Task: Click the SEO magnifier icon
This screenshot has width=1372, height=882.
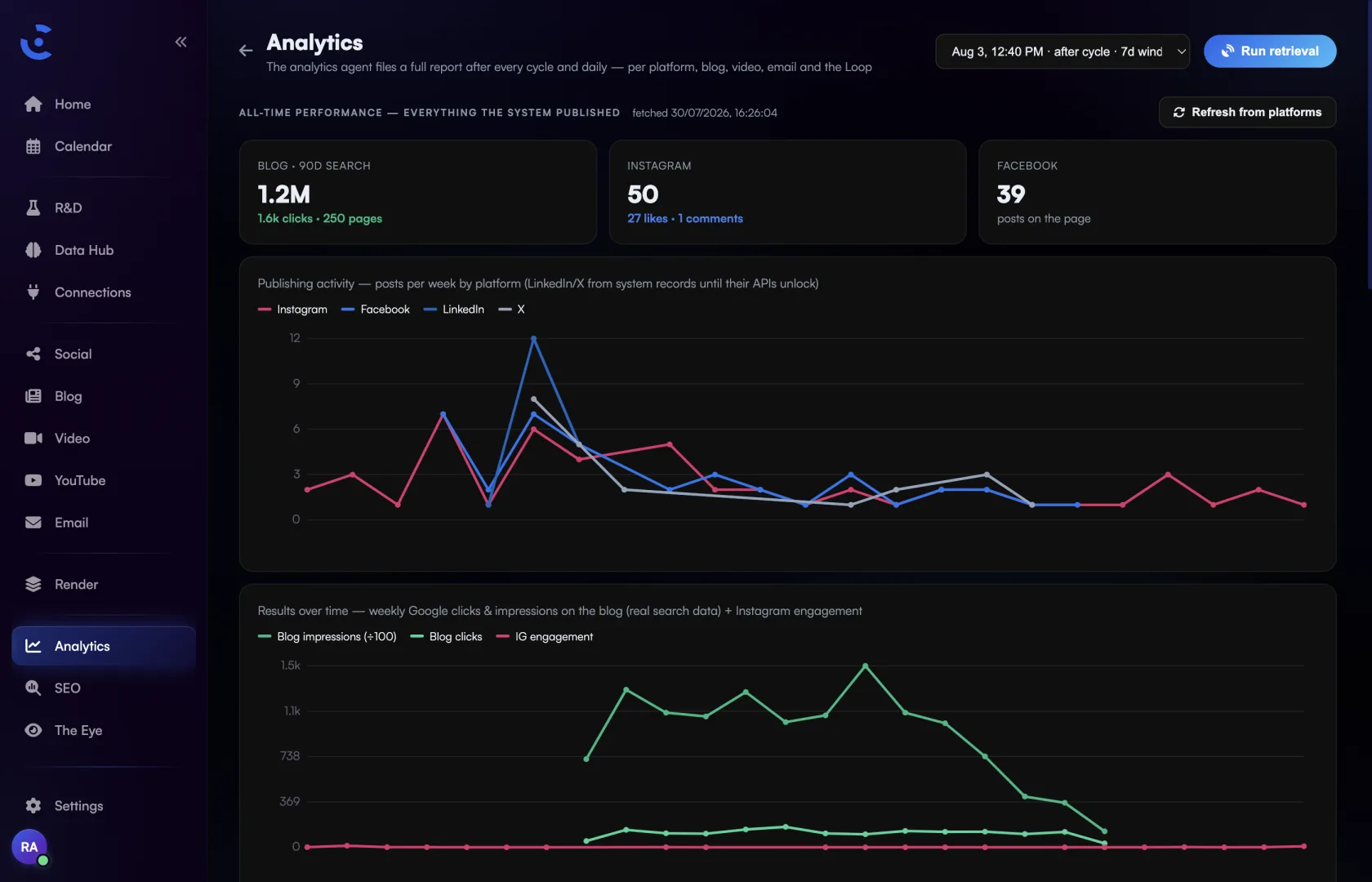Action: (x=33, y=688)
